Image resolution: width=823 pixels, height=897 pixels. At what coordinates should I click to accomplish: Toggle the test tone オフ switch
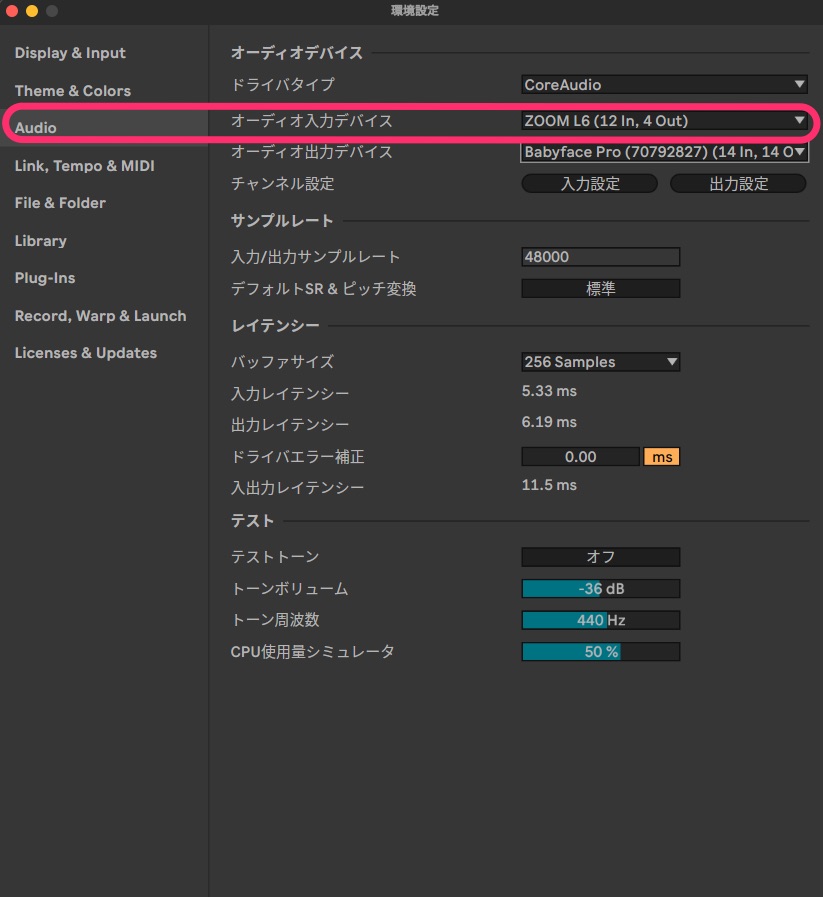600,557
